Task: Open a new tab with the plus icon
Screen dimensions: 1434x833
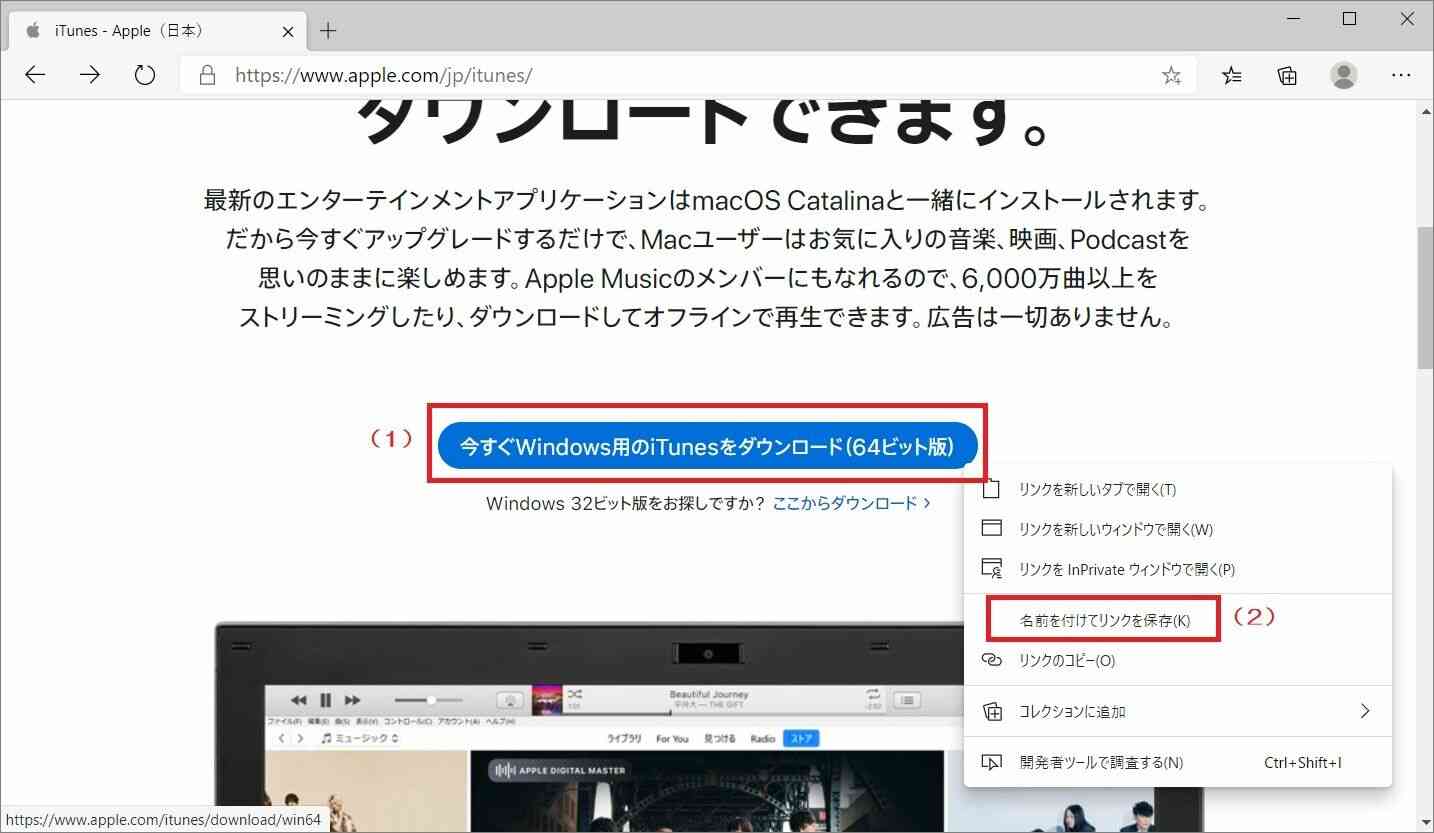Action: pos(327,31)
